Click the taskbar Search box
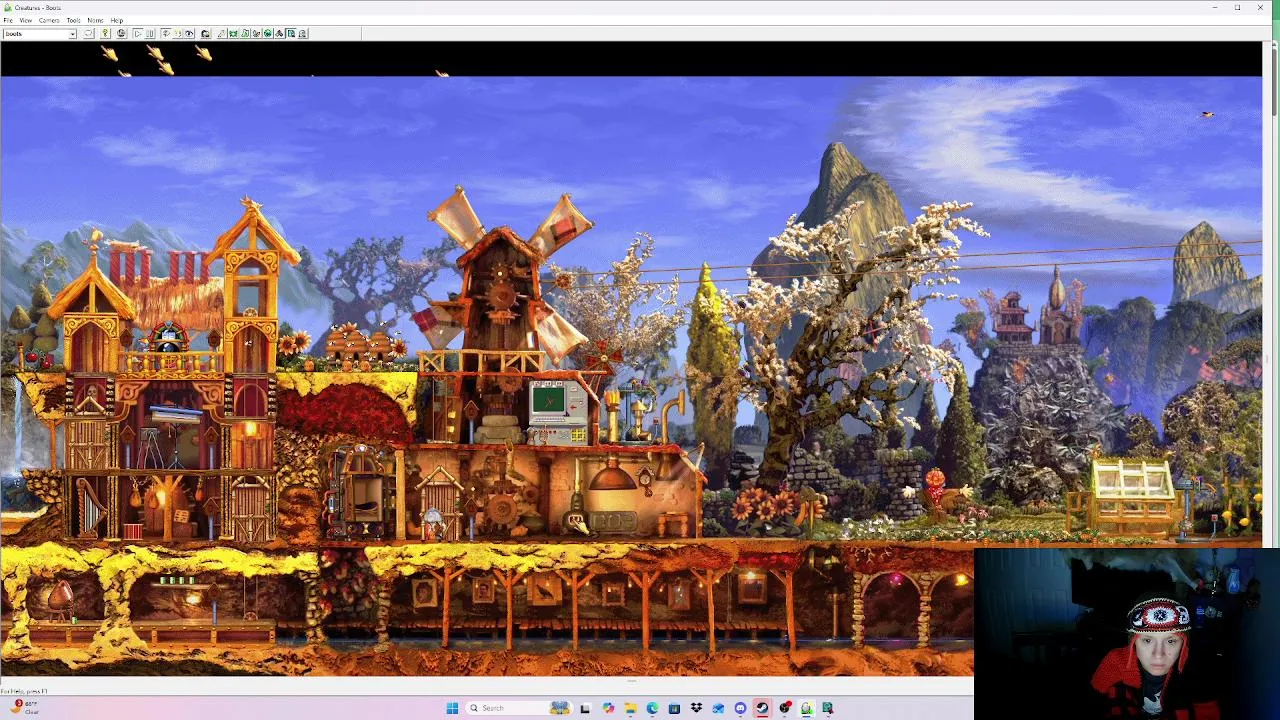The image size is (1280, 720). pyautogui.click(x=518, y=708)
